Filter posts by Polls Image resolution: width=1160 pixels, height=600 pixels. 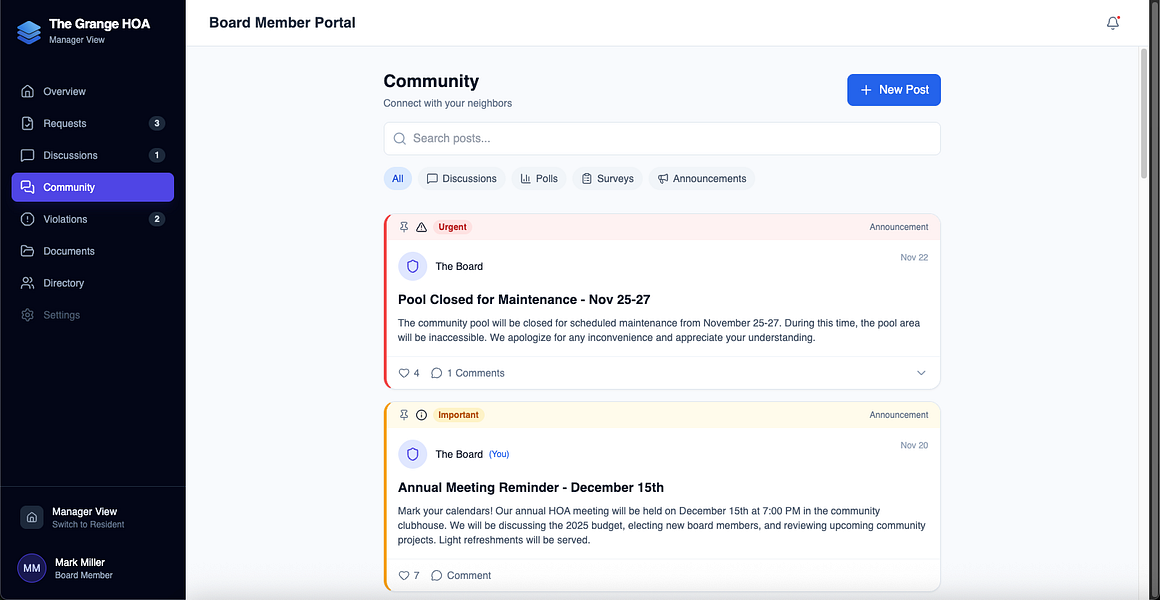(539, 178)
